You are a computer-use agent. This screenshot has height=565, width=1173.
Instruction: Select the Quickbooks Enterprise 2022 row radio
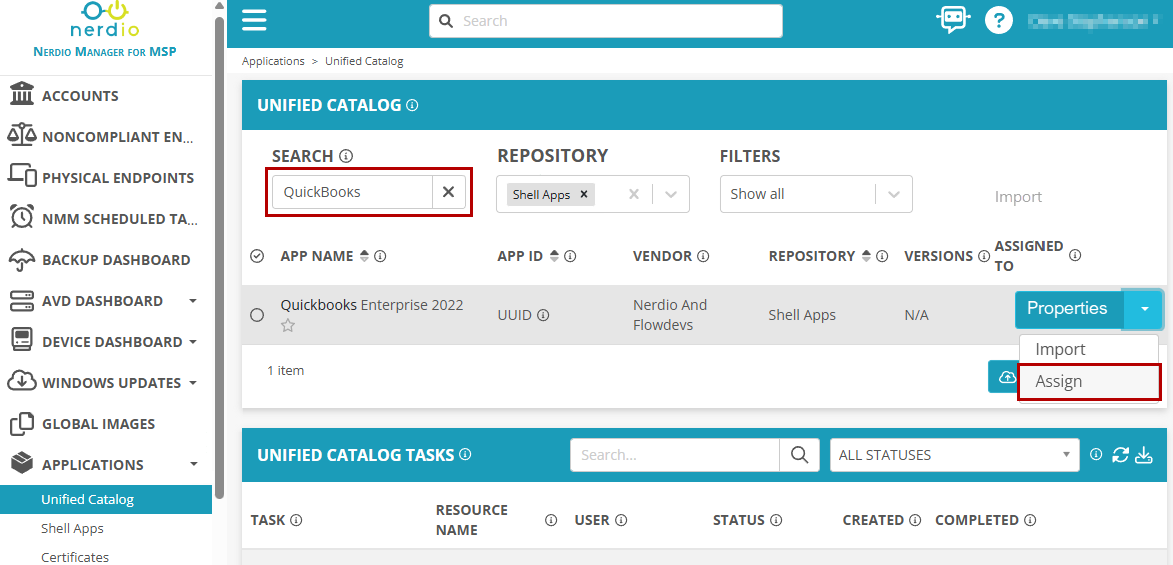pos(257,315)
